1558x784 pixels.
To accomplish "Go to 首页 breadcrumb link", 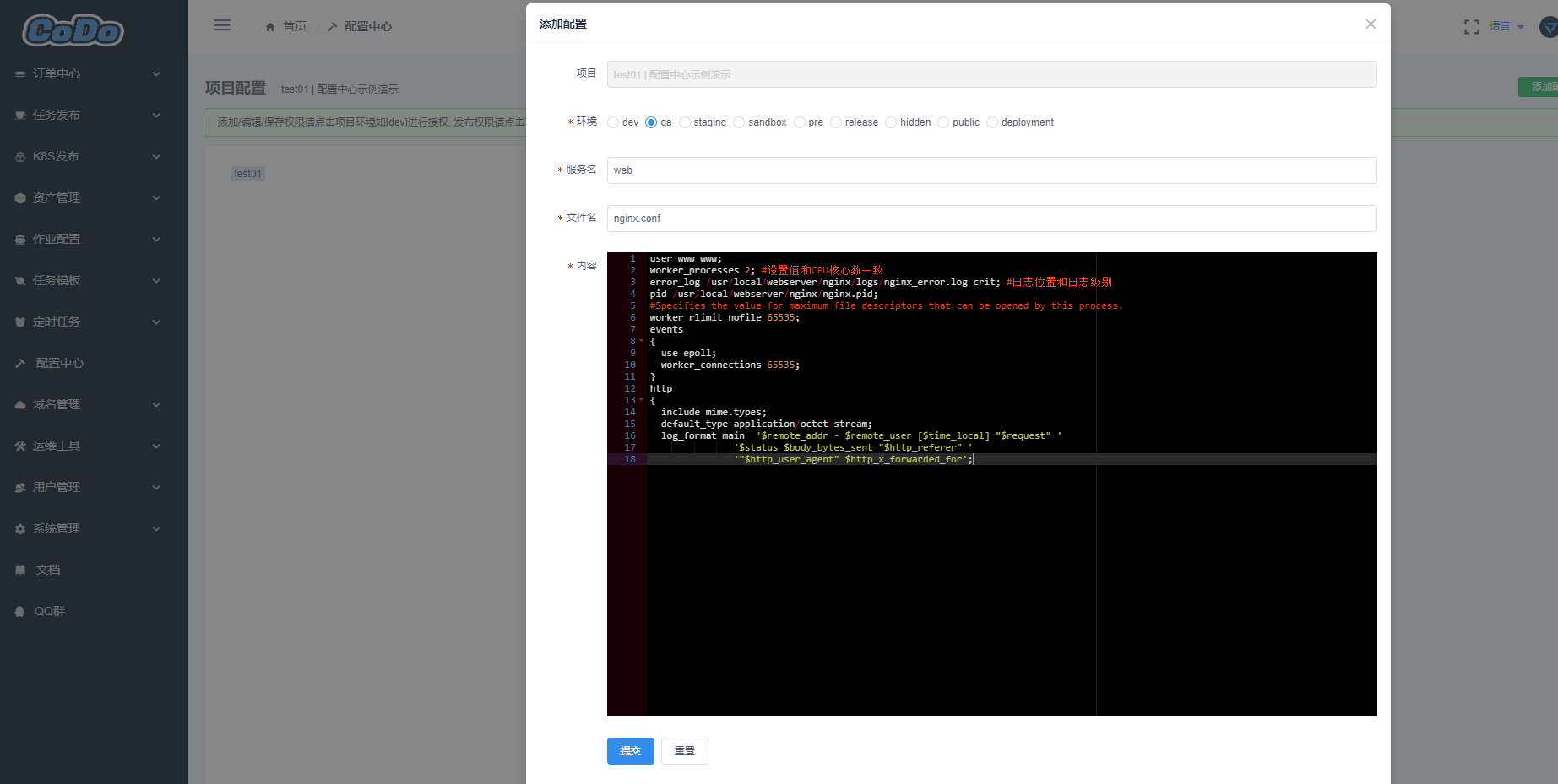I will (x=295, y=27).
